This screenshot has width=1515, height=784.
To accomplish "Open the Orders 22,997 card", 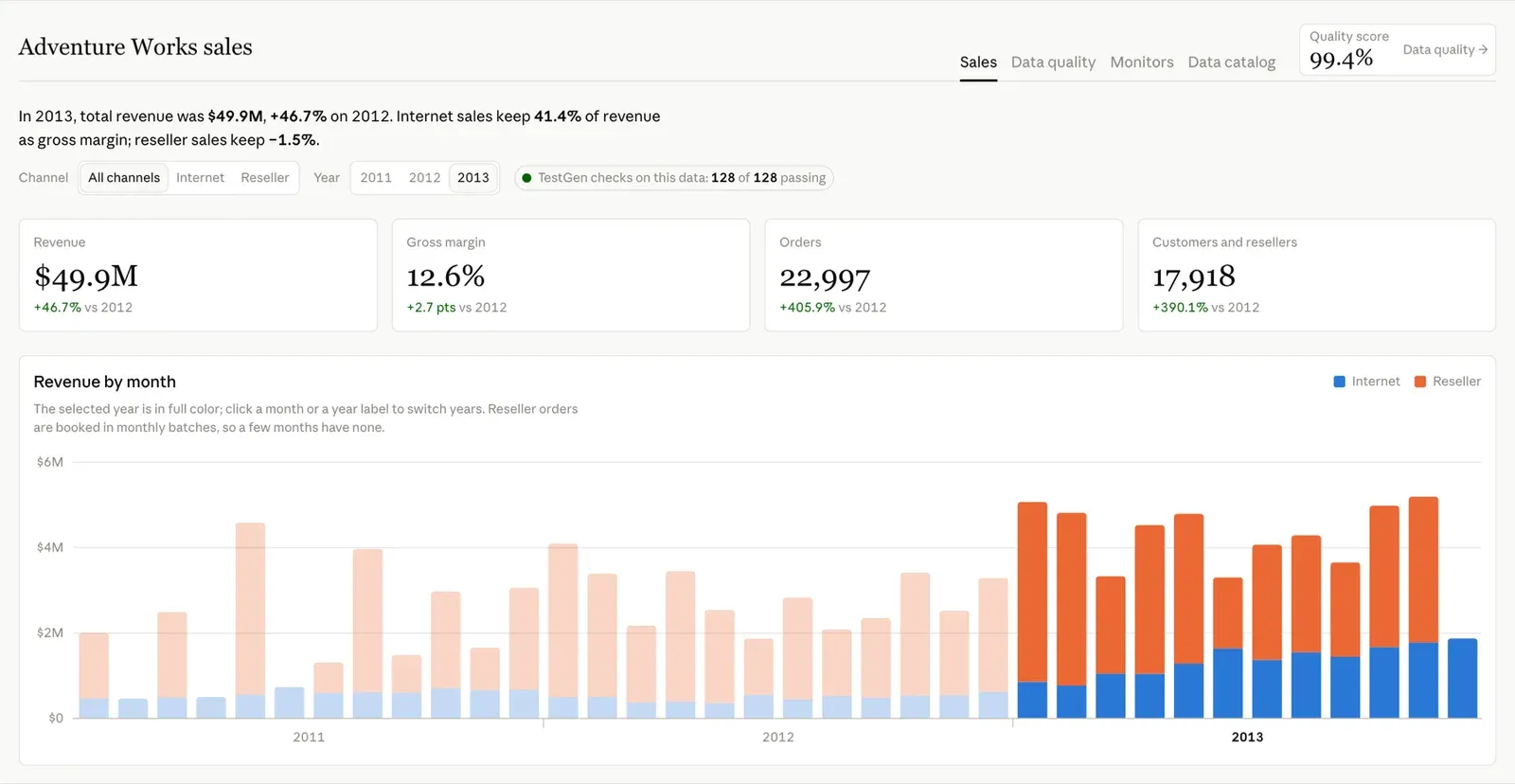I will (944, 276).
